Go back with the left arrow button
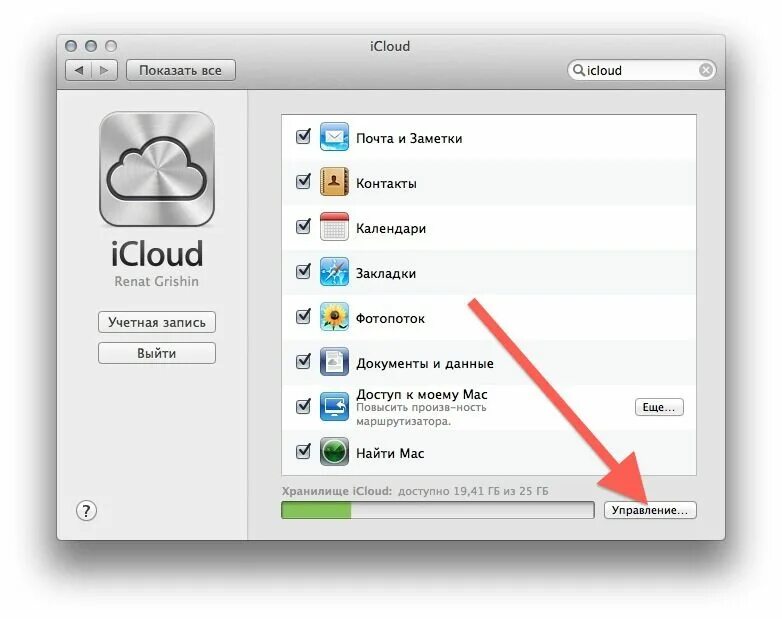 [x=78, y=70]
